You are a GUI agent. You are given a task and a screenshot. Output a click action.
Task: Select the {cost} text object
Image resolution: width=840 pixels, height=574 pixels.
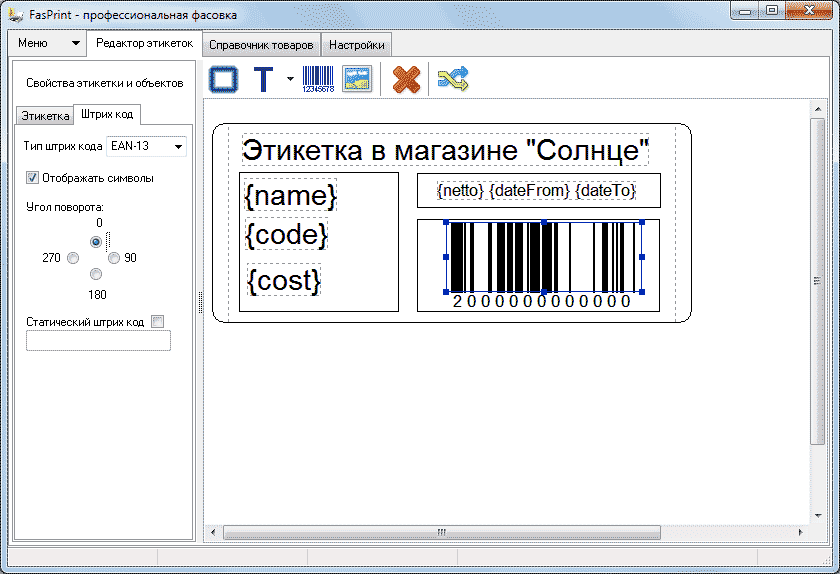click(x=284, y=280)
